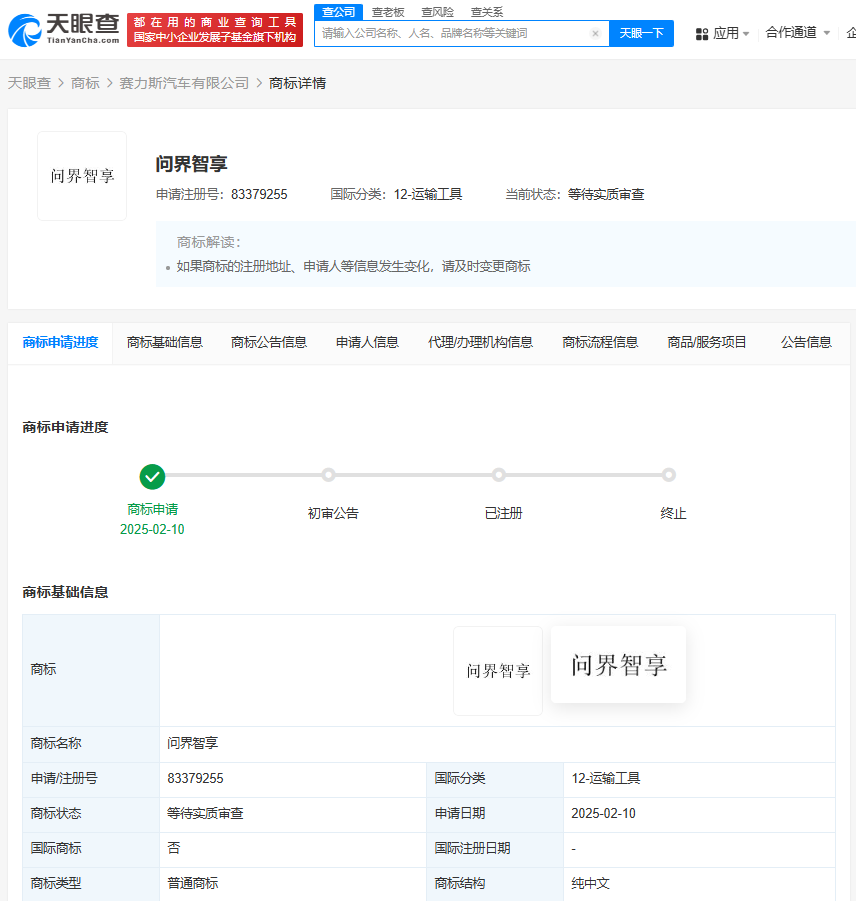Click the 应用 grid icon
The height and width of the screenshot is (901, 856).
tap(702, 33)
